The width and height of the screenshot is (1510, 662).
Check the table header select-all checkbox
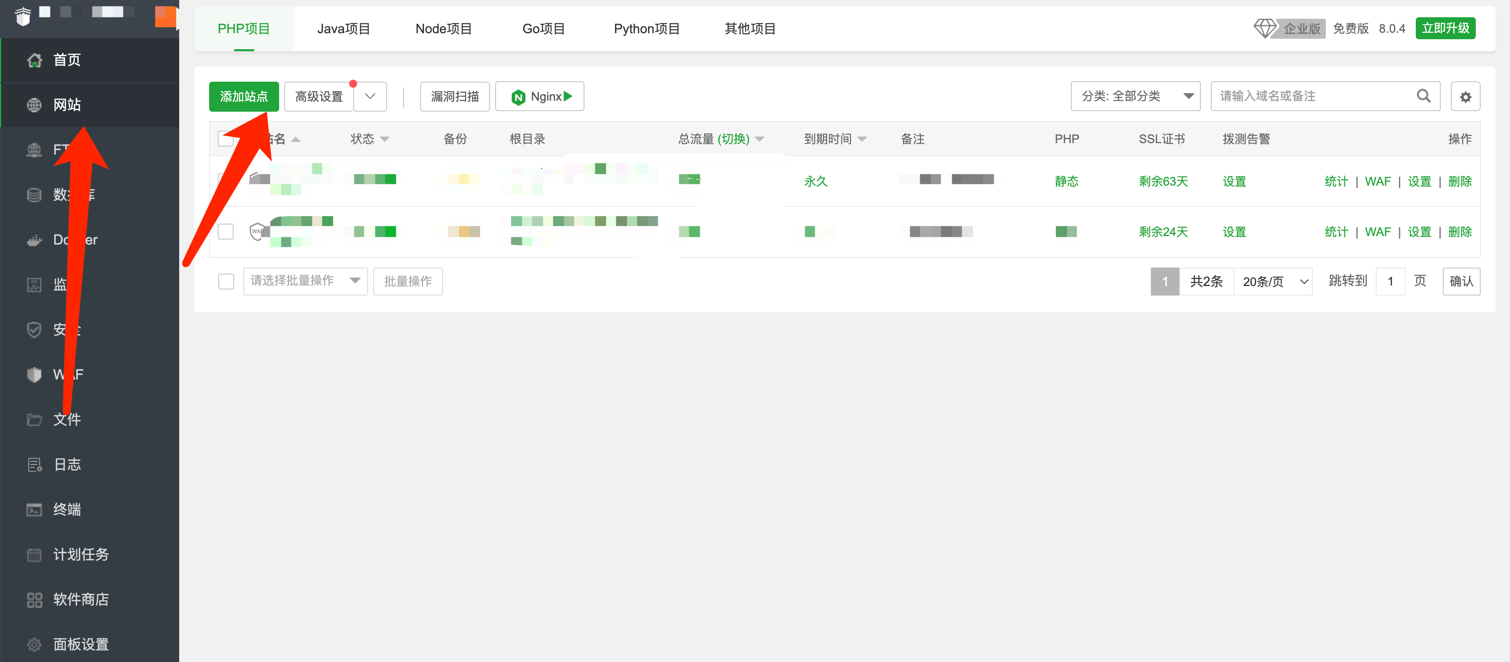pyautogui.click(x=226, y=139)
